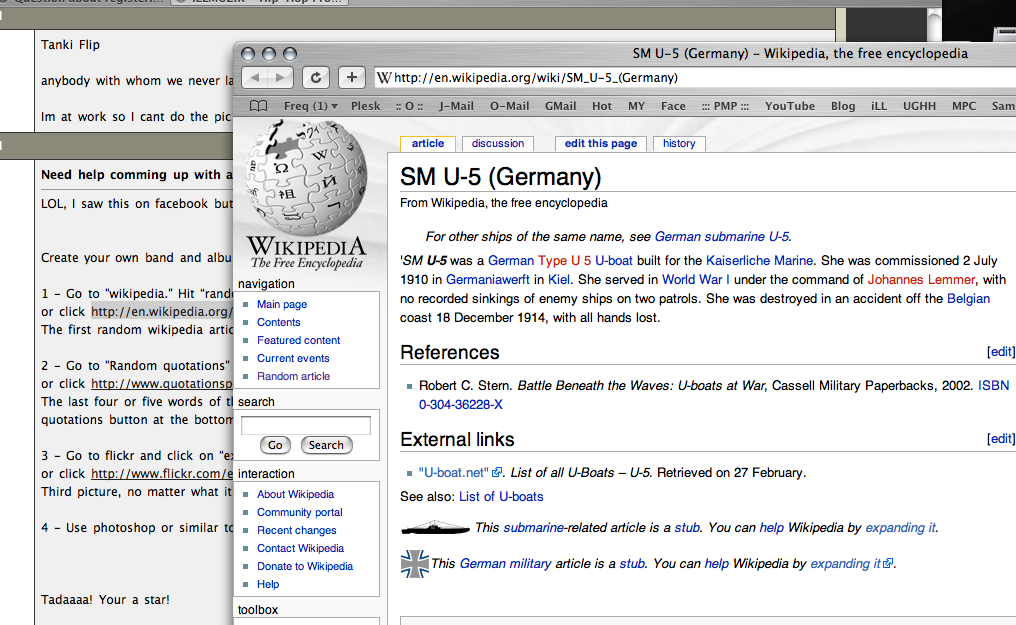This screenshot has width=1016, height=625.
Task: Follow the Type U 5 red link
Action: pyautogui.click(x=564, y=261)
